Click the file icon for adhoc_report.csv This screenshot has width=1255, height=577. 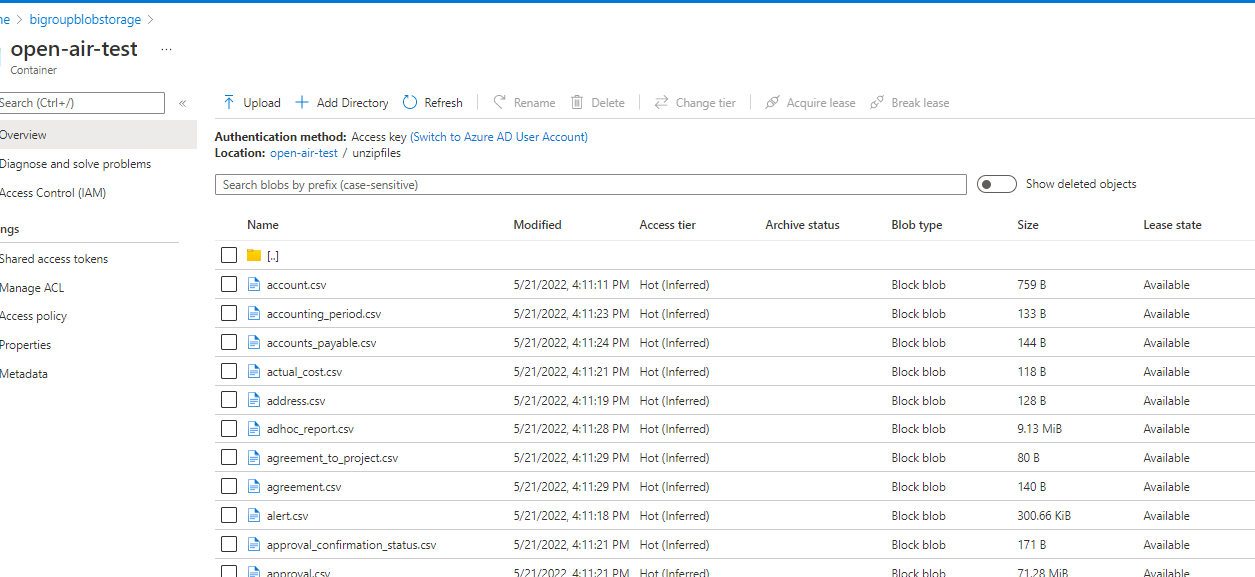[254, 429]
